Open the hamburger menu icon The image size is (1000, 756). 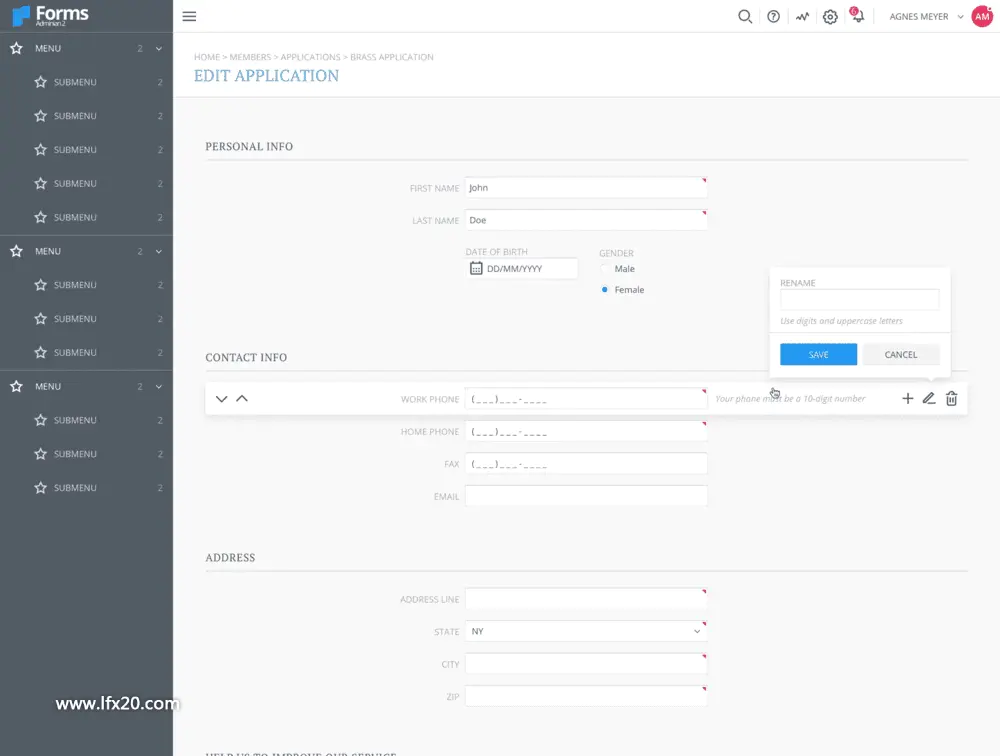click(x=189, y=17)
